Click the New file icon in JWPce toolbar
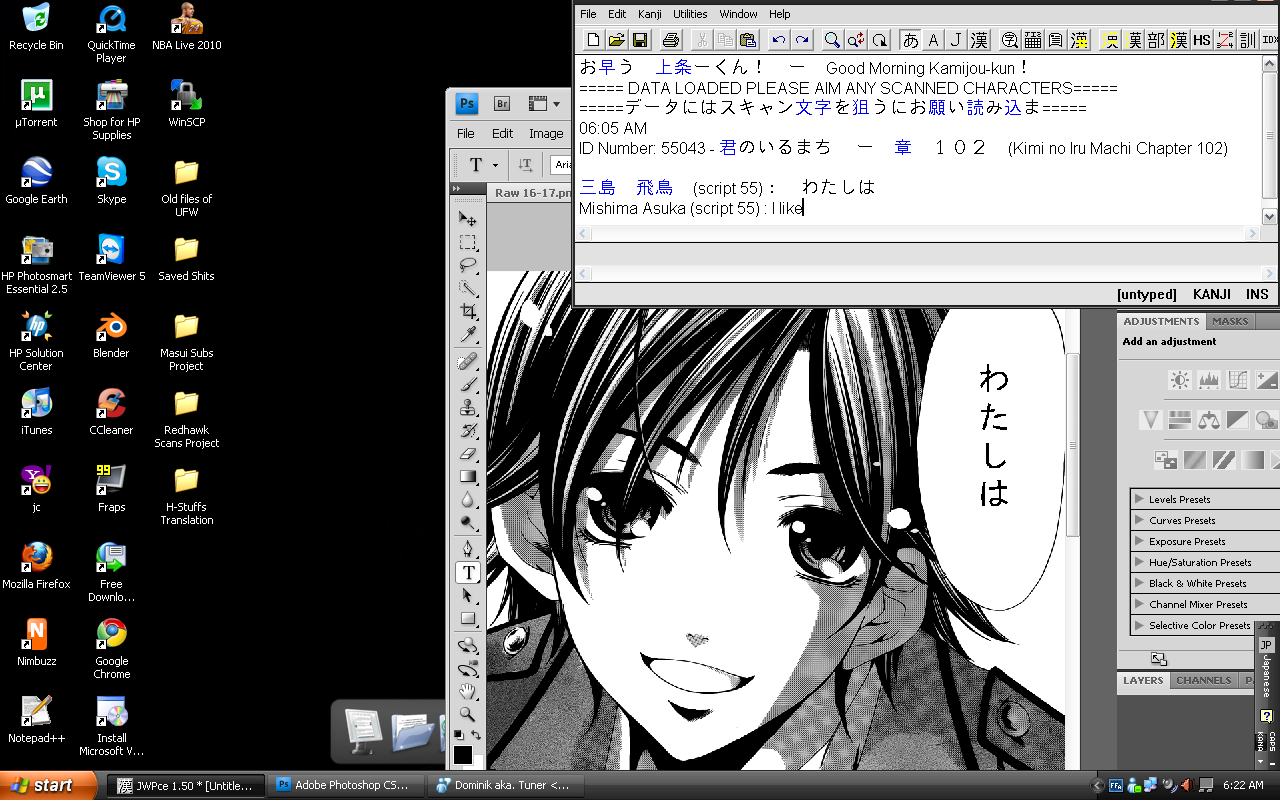This screenshot has height=800, width=1280. [x=594, y=40]
